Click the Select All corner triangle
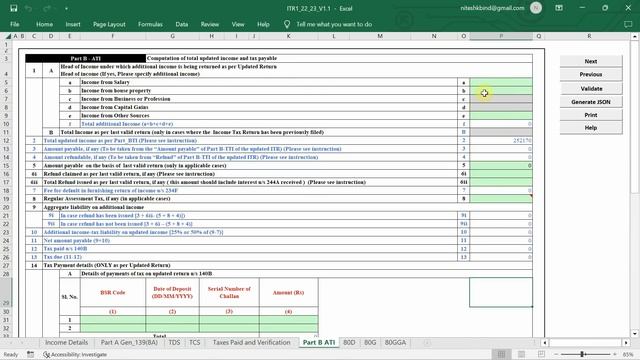 point(8,36)
